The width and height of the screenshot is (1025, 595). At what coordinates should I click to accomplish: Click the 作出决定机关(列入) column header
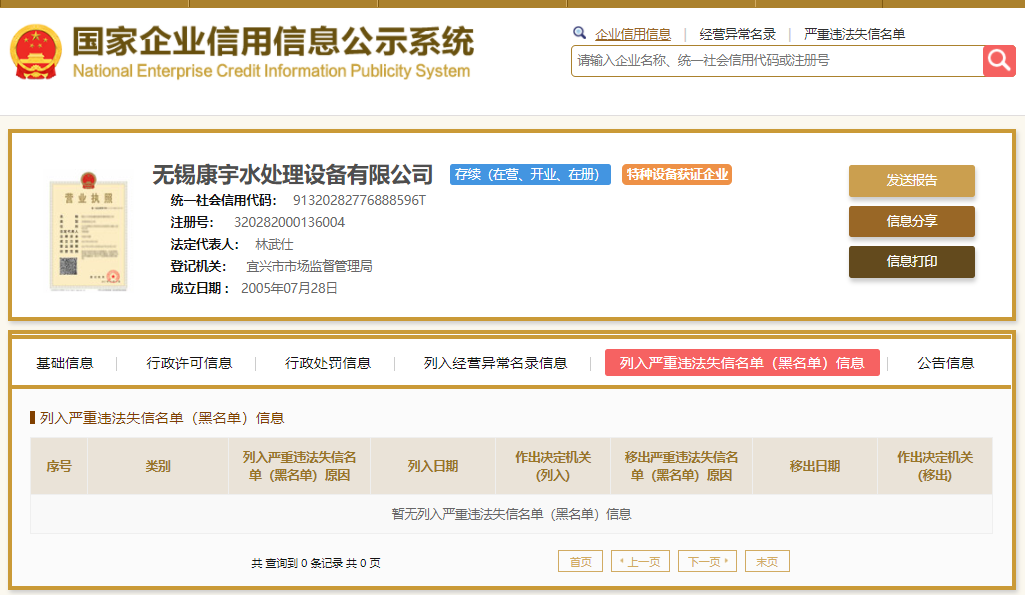point(552,466)
